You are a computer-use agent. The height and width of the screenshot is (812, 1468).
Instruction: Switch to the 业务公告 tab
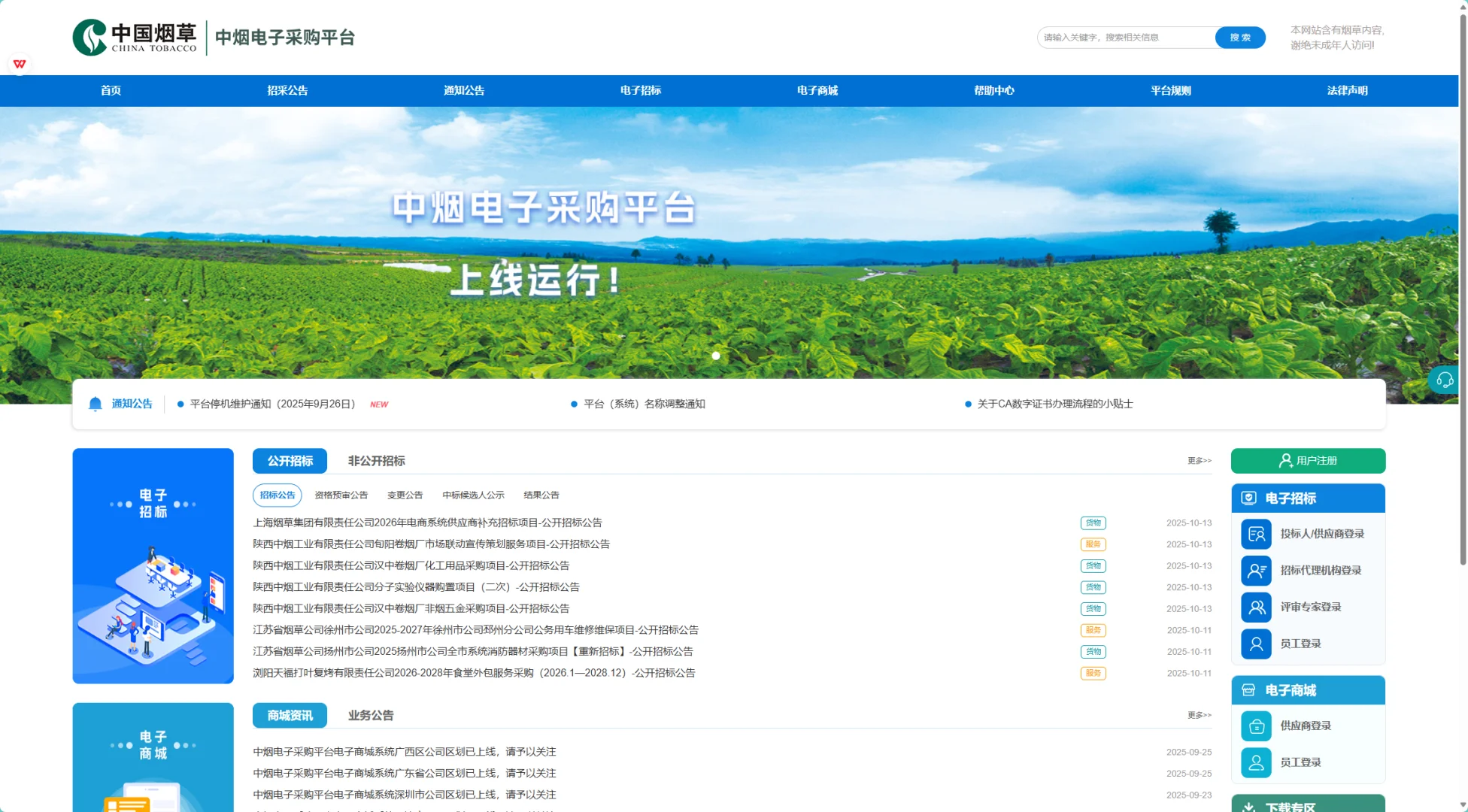pos(369,715)
